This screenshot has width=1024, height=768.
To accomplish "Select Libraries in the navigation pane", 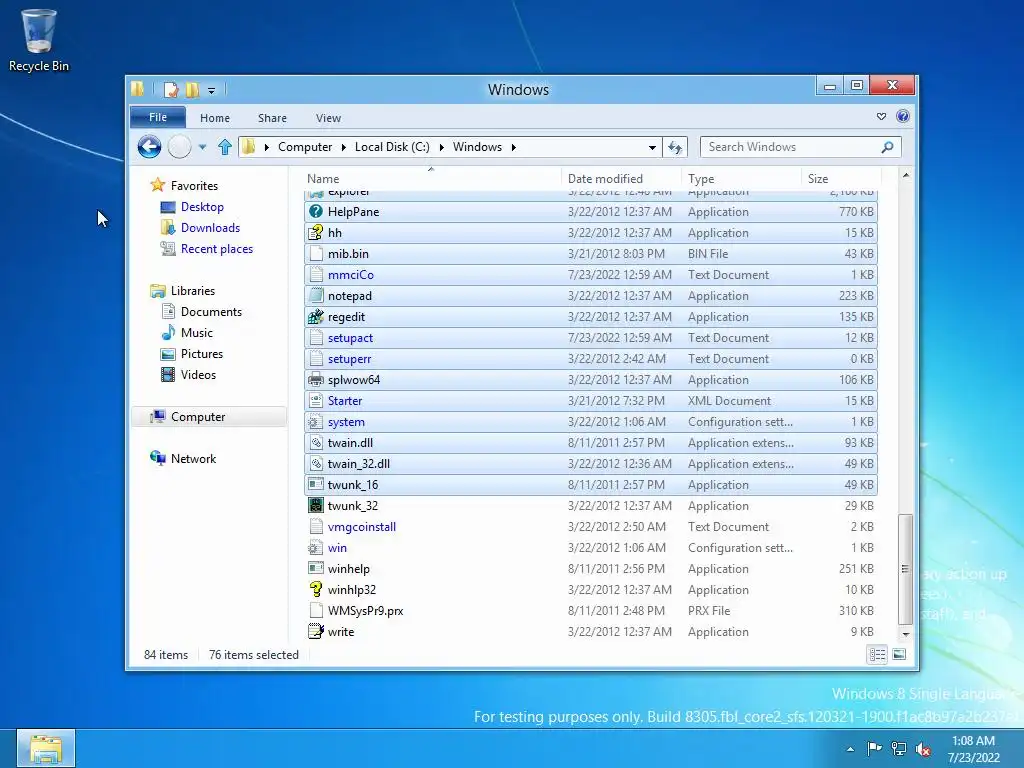I will (193, 291).
